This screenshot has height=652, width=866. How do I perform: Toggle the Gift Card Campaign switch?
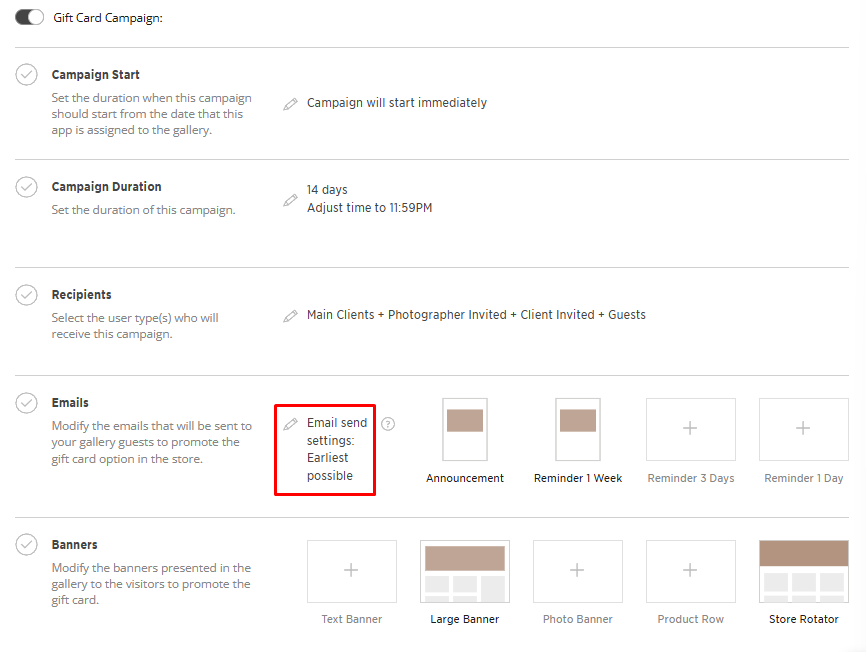click(x=29, y=17)
